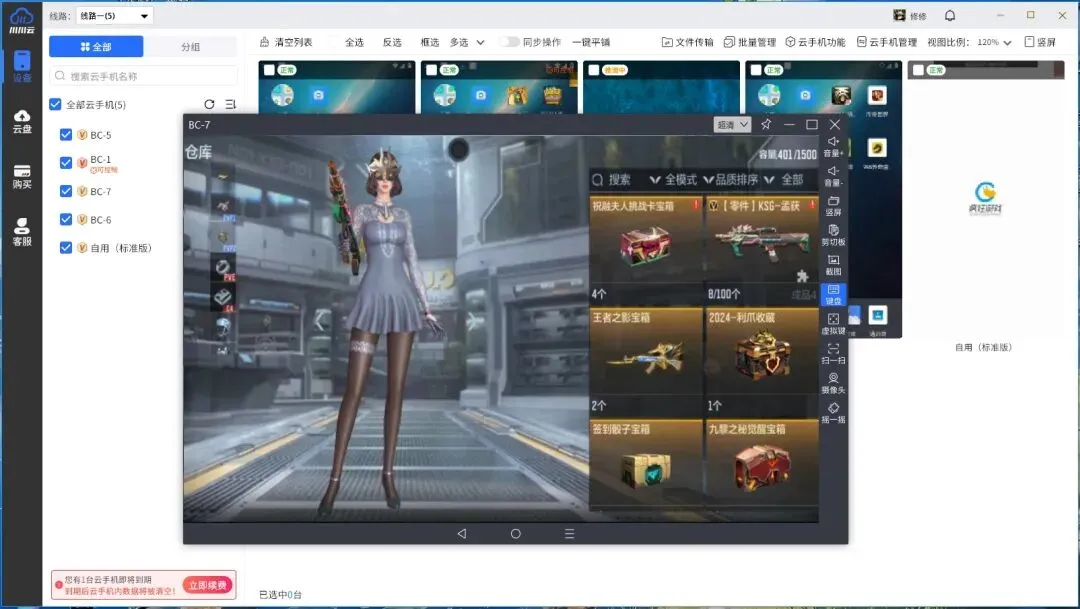1080x609 pixels.
Task: Check the 自用(标准版) thumbnail checkbox
Action: click(x=918, y=70)
